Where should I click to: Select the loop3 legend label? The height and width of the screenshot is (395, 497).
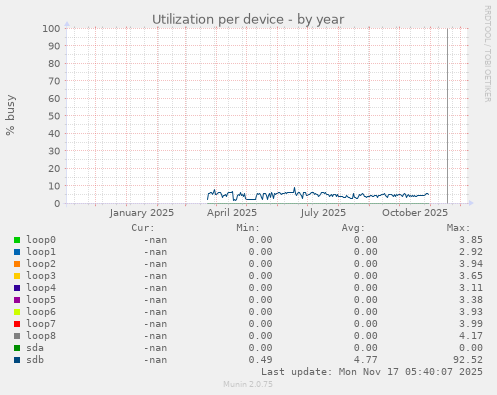pyautogui.click(x=41, y=276)
